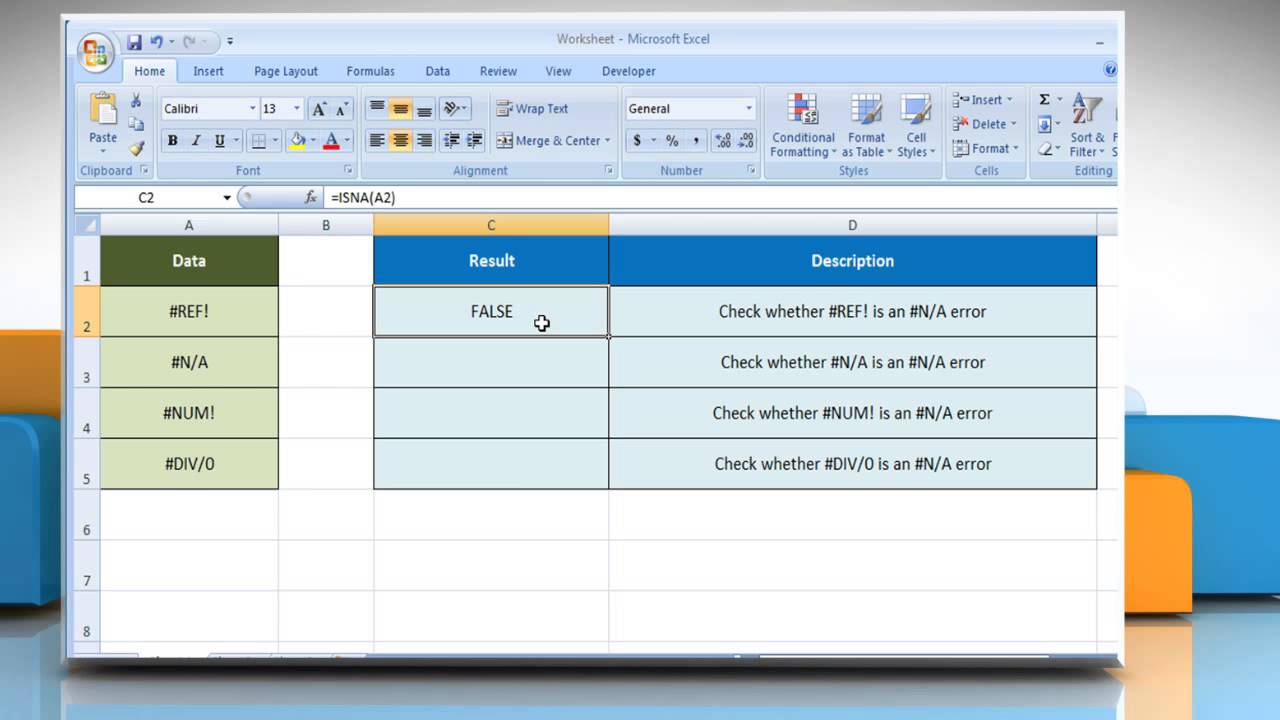Screen dimensions: 1280x720
Task: Apply Accounting Number Format dollar icon
Action: [x=637, y=141]
